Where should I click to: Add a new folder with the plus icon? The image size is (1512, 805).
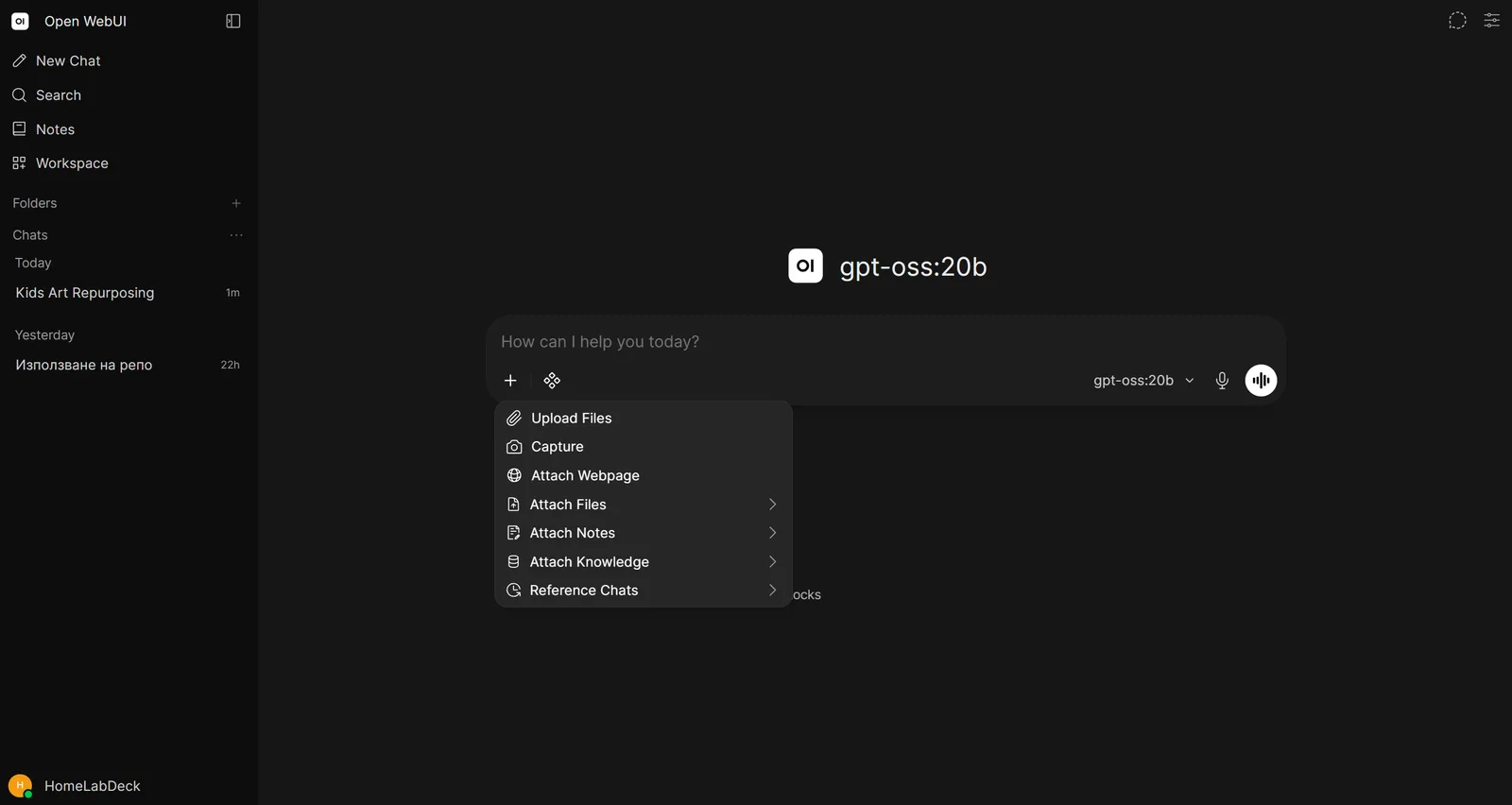pos(236,203)
